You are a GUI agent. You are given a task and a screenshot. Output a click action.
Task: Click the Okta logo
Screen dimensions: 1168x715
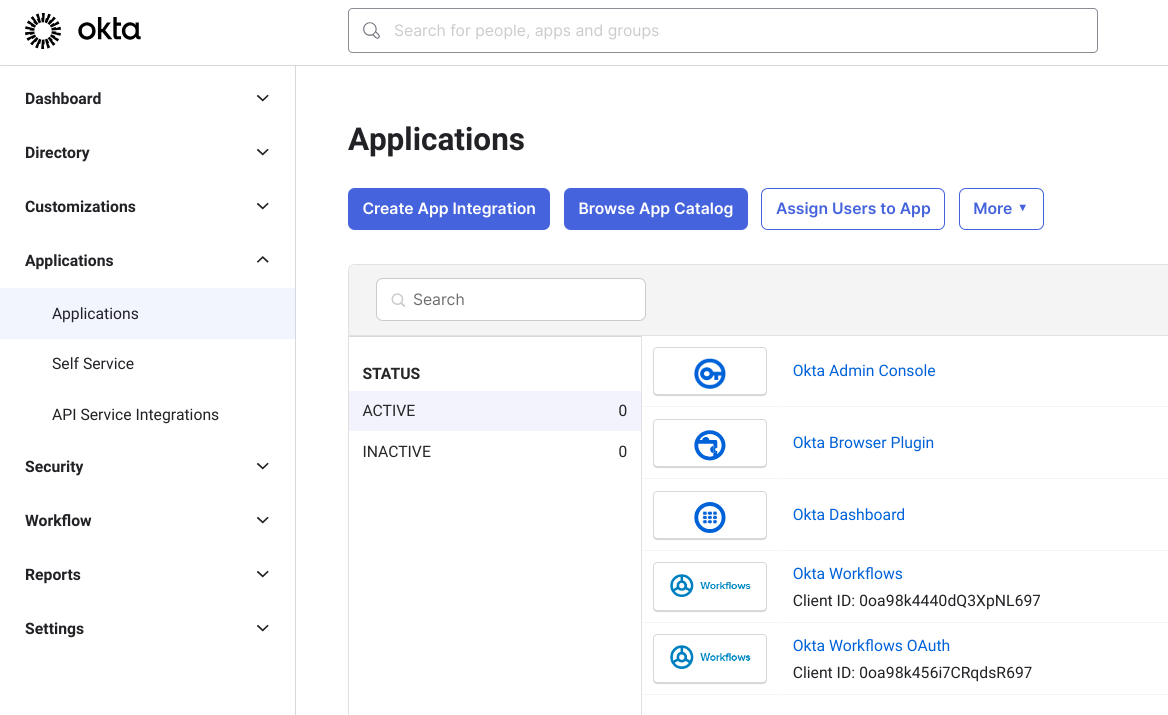pyautogui.click(x=83, y=31)
